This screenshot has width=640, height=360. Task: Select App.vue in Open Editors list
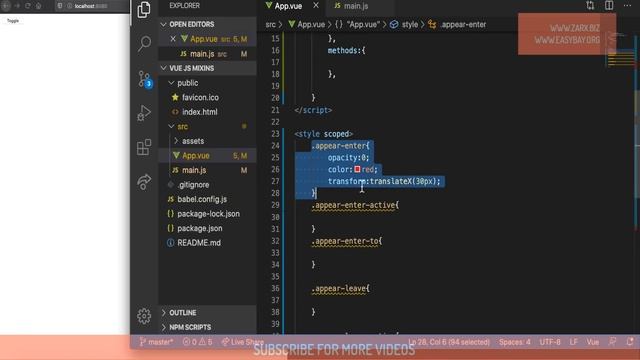pos(207,39)
